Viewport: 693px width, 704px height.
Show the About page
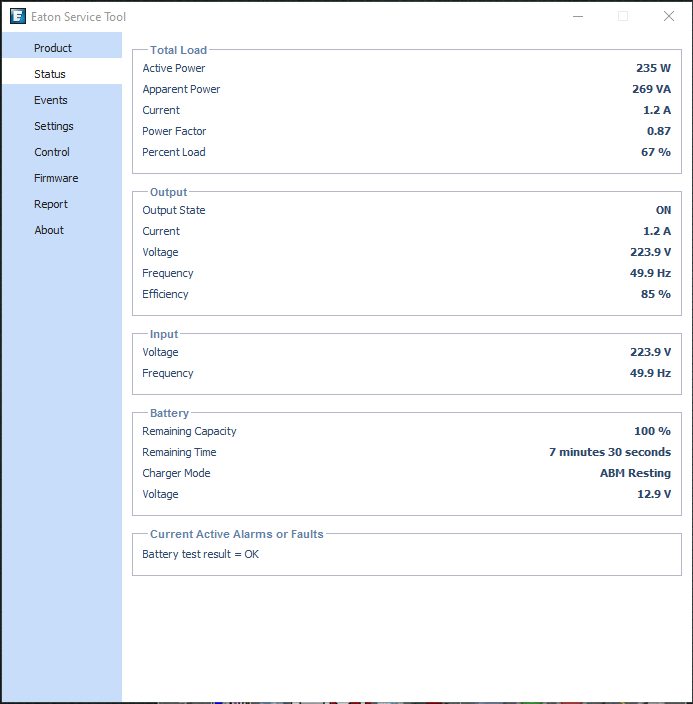coord(62,230)
